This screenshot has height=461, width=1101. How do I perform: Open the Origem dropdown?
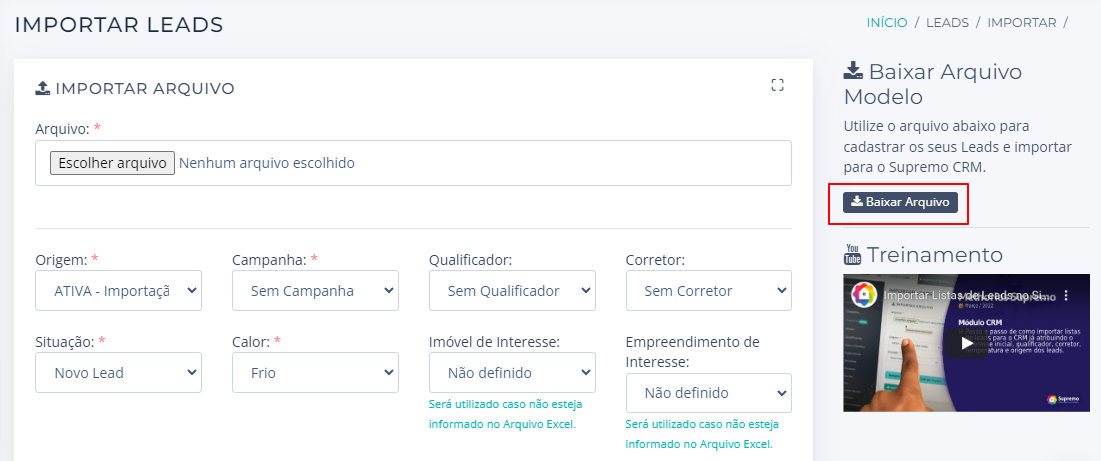pyautogui.click(x=119, y=291)
